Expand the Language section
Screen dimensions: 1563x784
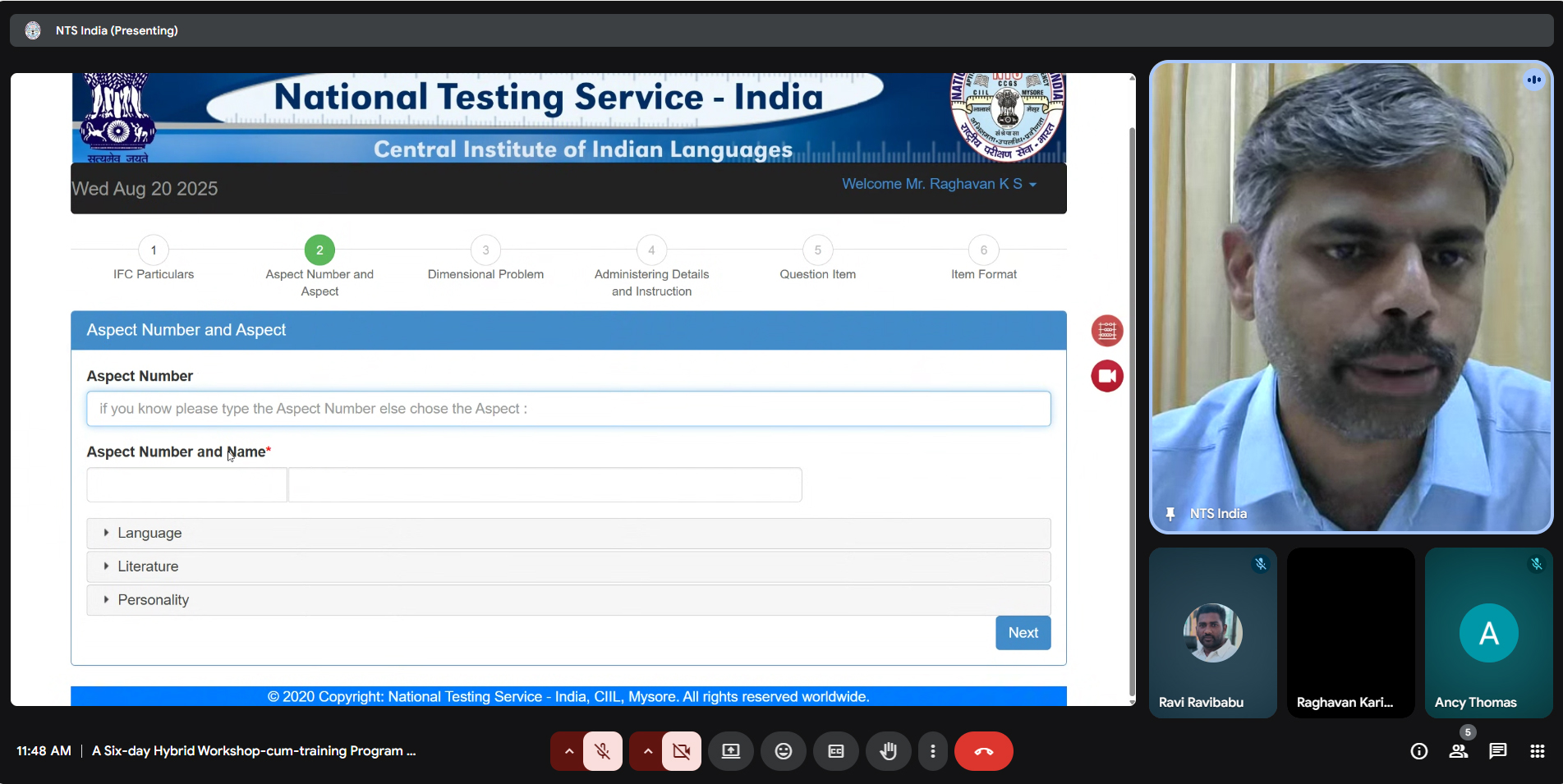click(568, 534)
